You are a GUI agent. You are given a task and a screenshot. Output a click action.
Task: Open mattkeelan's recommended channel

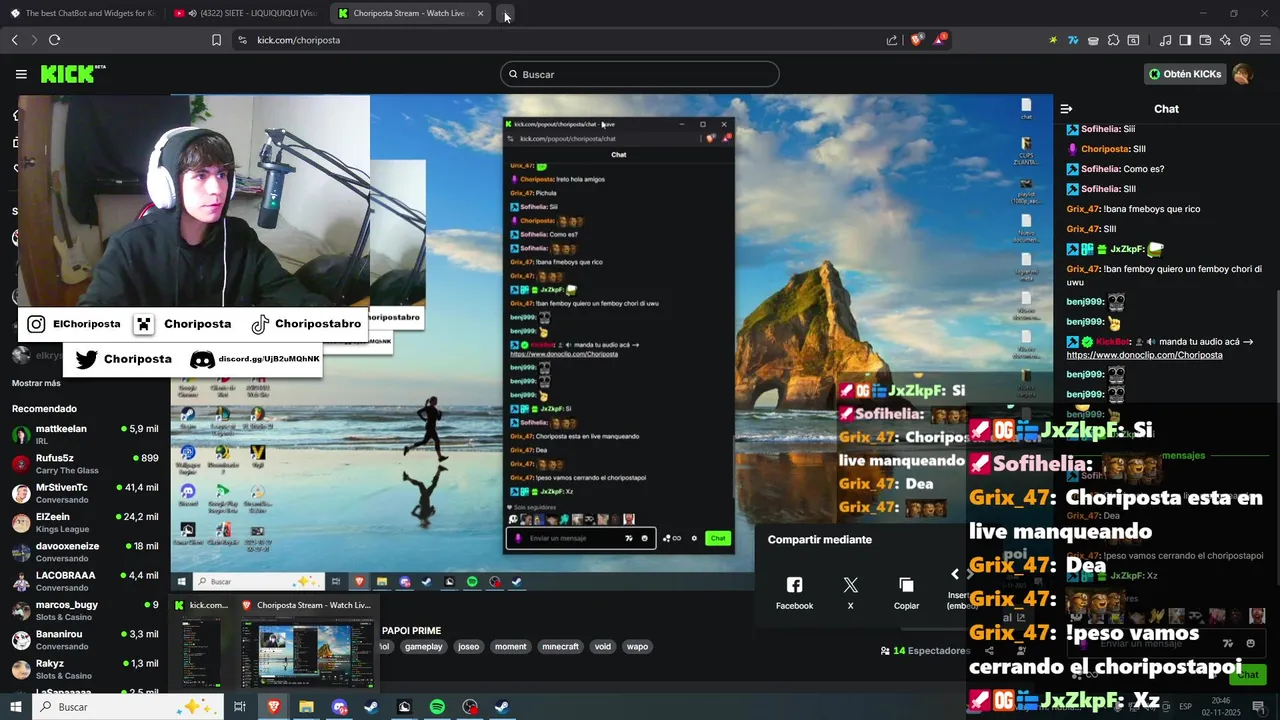click(x=85, y=434)
